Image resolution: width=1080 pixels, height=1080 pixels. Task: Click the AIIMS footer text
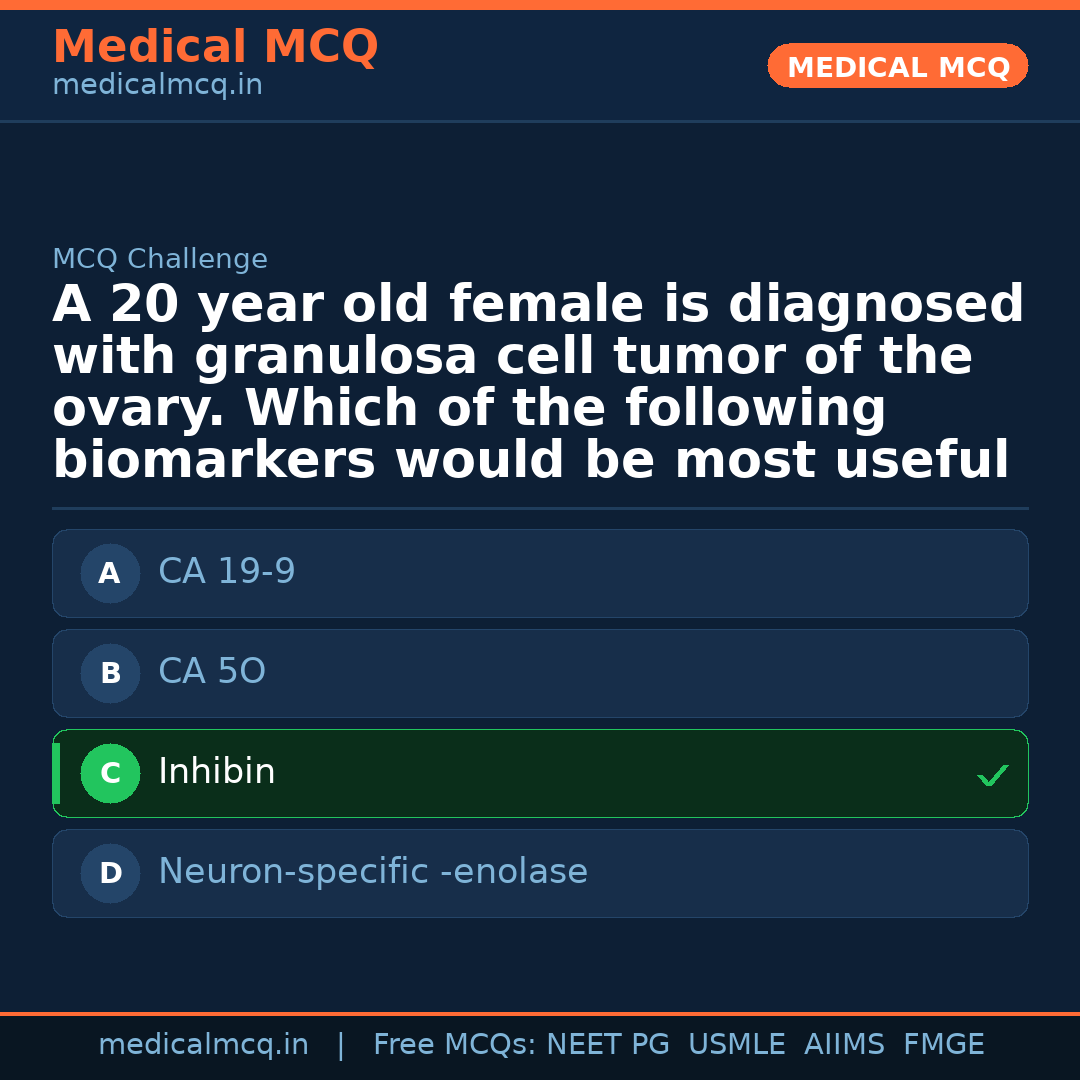pos(844,1045)
